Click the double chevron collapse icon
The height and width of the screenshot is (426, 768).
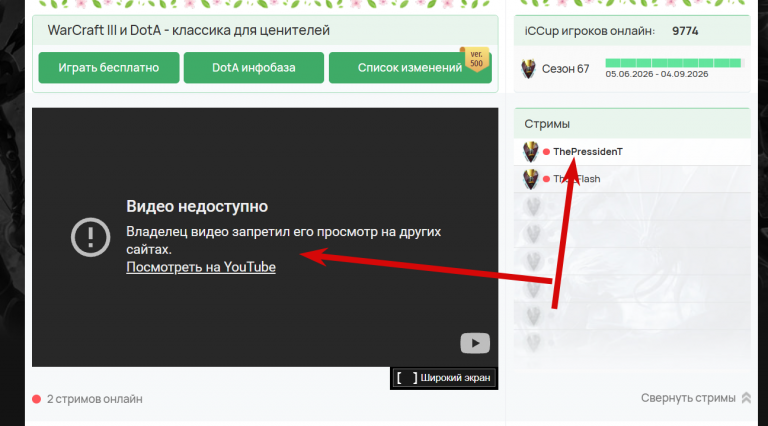click(746, 398)
